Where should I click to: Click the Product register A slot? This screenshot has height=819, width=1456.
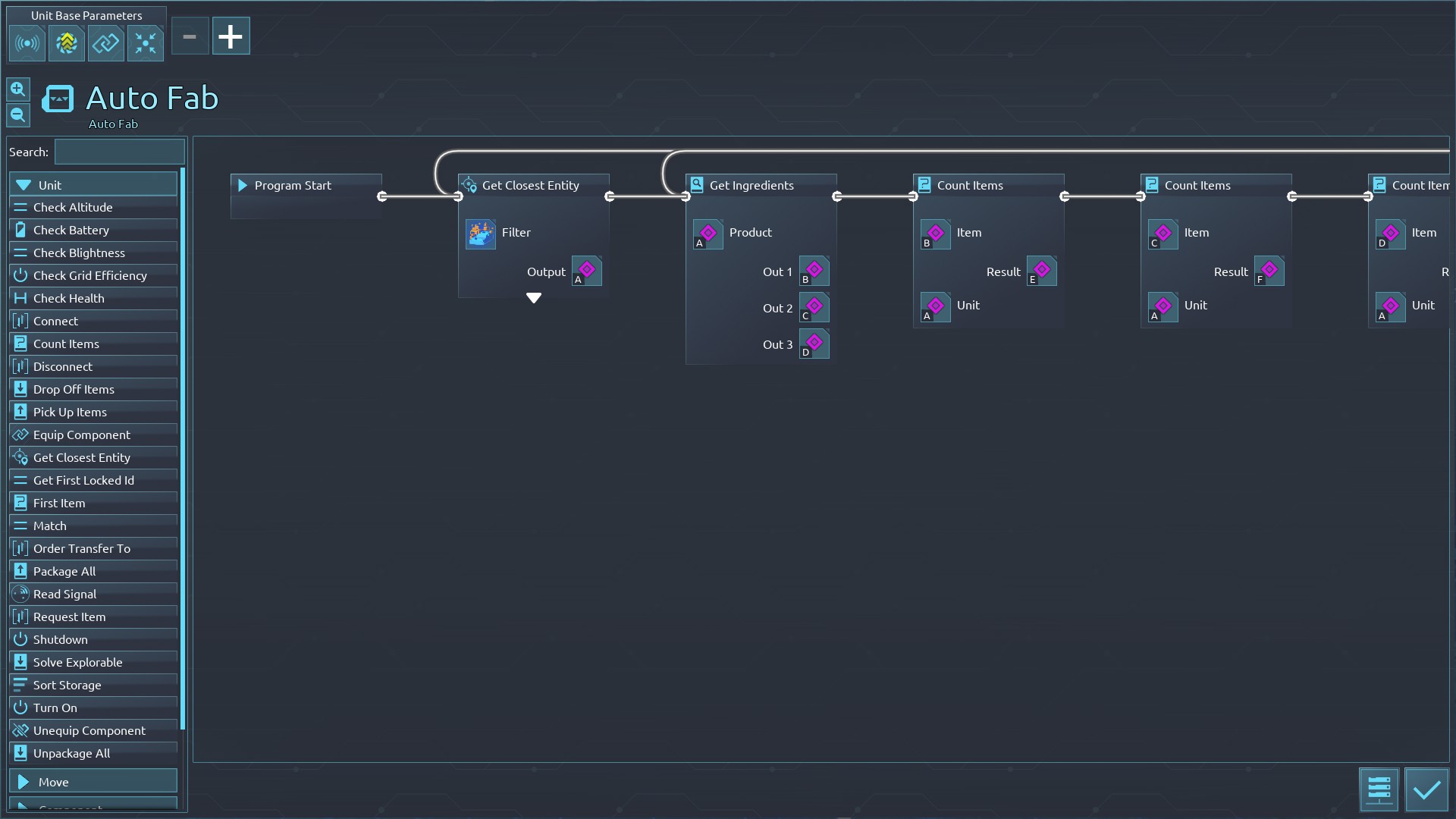pos(708,234)
